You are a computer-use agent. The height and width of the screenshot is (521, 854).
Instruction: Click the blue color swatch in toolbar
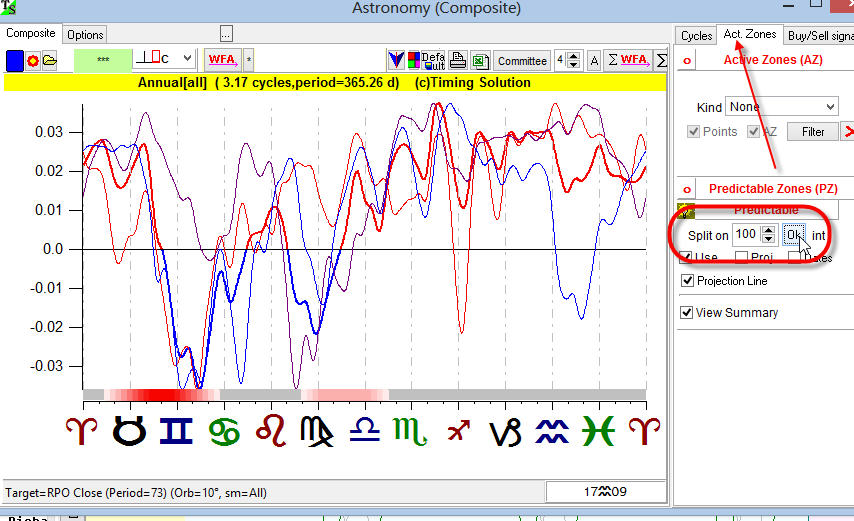point(15,60)
